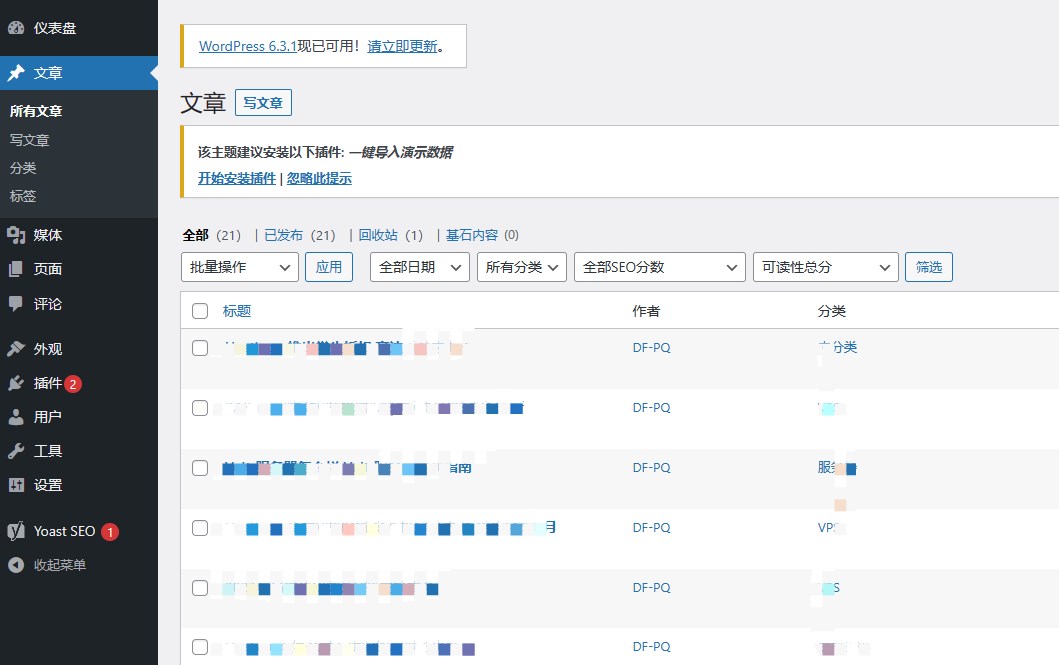The image size is (1059, 665).
Task: Open the 批量操作 bulk actions dropdown
Action: click(240, 267)
